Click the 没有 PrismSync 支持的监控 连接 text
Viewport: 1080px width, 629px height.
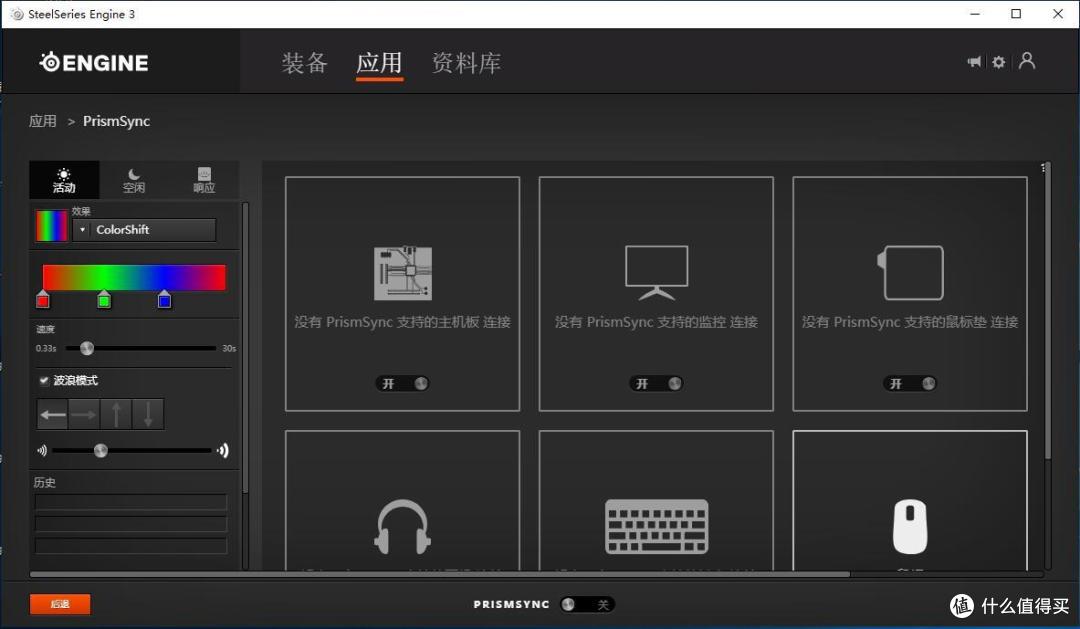pyautogui.click(x=656, y=322)
